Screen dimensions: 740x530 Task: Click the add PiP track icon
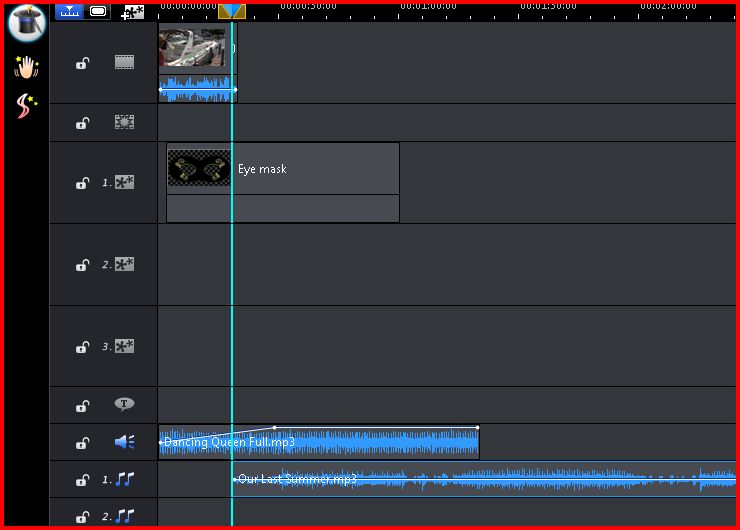coord(132,12)
